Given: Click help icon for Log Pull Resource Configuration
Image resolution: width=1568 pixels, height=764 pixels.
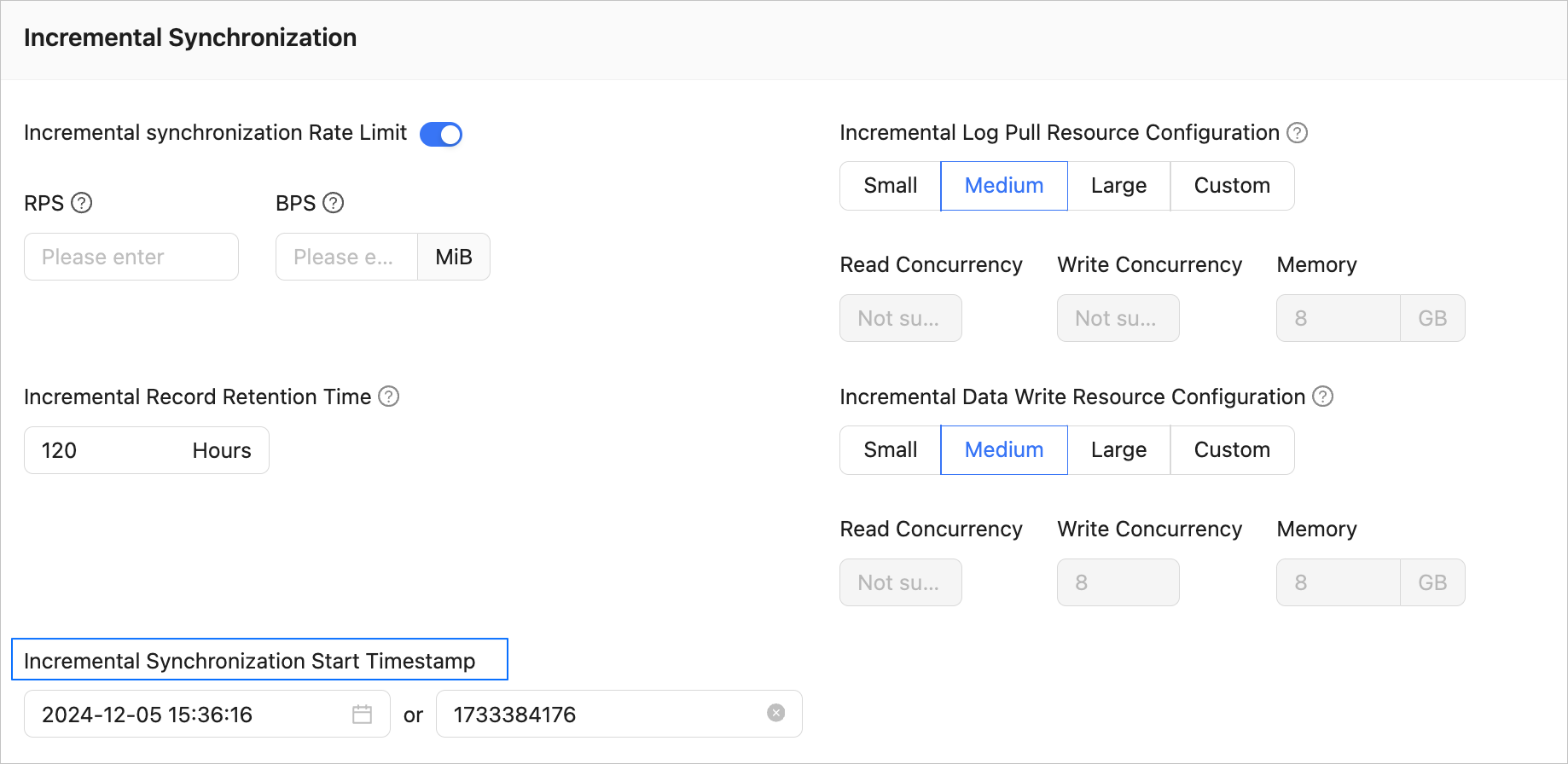Looking at the screenshot, I should tap(1297, 133).
